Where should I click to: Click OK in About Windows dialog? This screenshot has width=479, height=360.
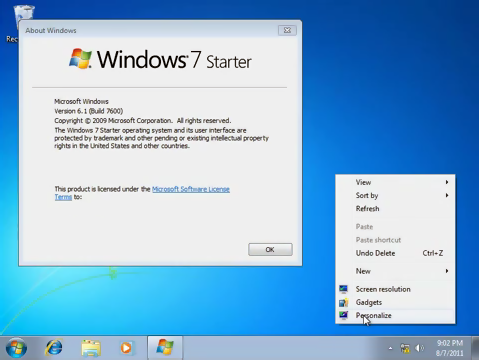[x=270, y=249]
